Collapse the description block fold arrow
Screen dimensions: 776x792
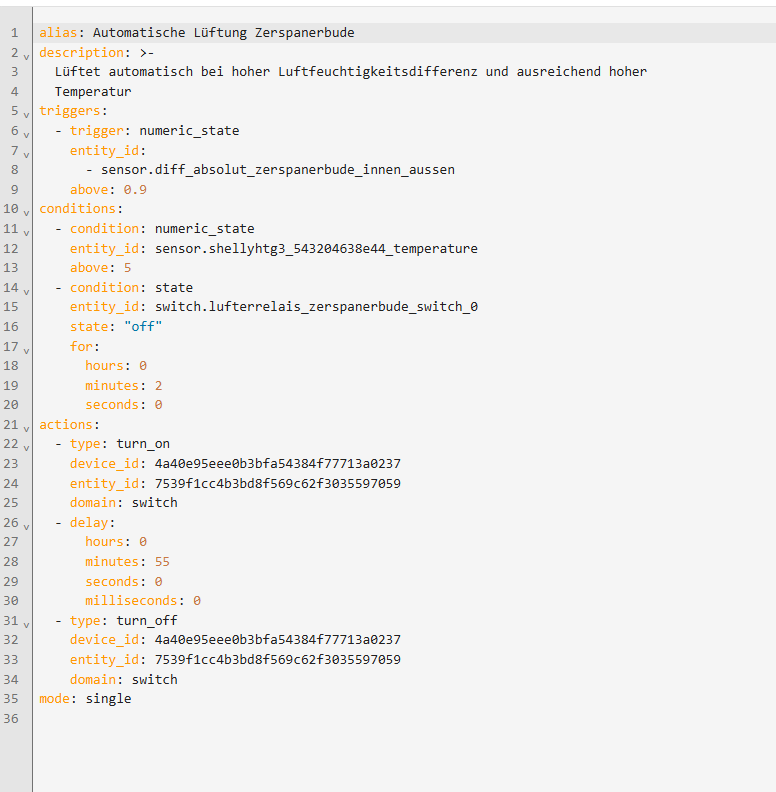(x=26, y=54)
